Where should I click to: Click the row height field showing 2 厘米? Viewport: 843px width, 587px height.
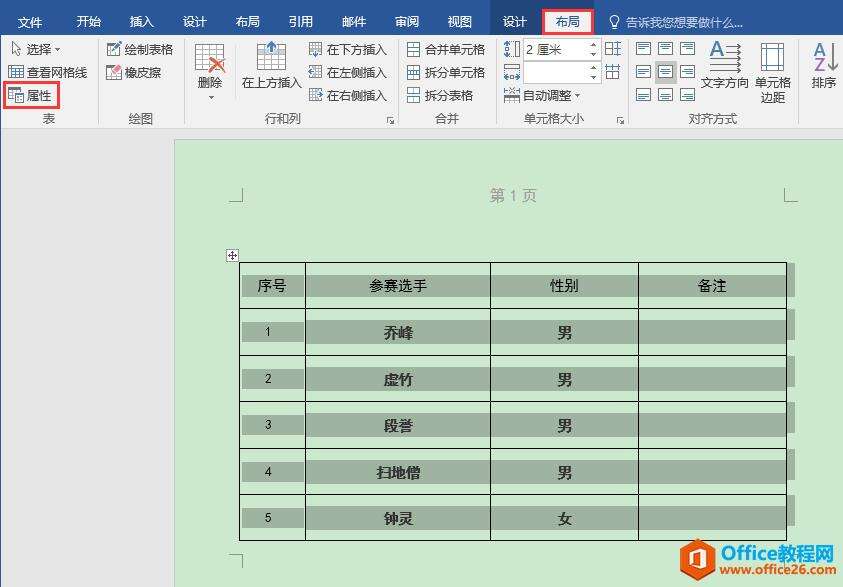tap(554, 49)
